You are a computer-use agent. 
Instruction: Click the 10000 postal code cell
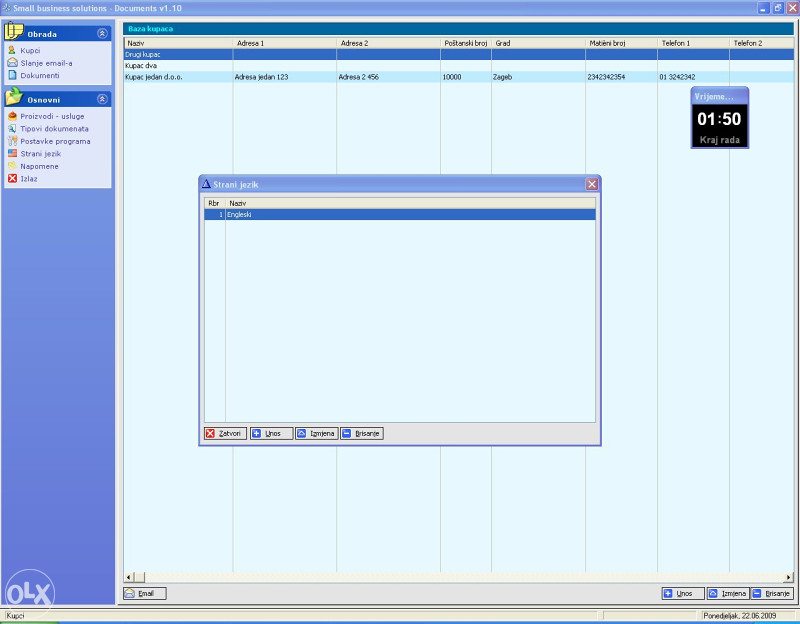pyautogui.click(x=466, y=77)
